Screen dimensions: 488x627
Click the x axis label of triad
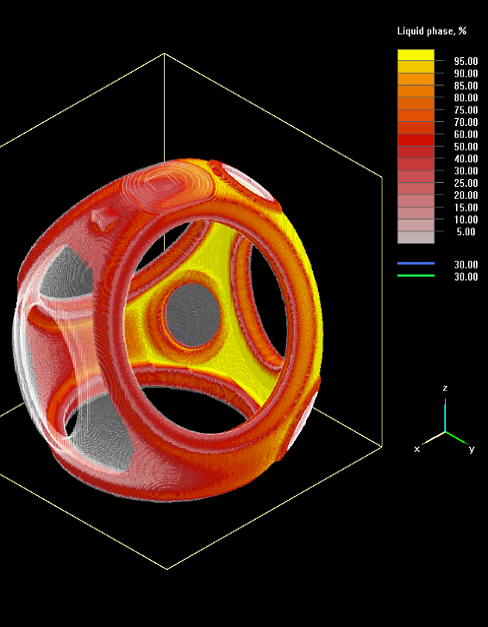(x=417, y=449)
